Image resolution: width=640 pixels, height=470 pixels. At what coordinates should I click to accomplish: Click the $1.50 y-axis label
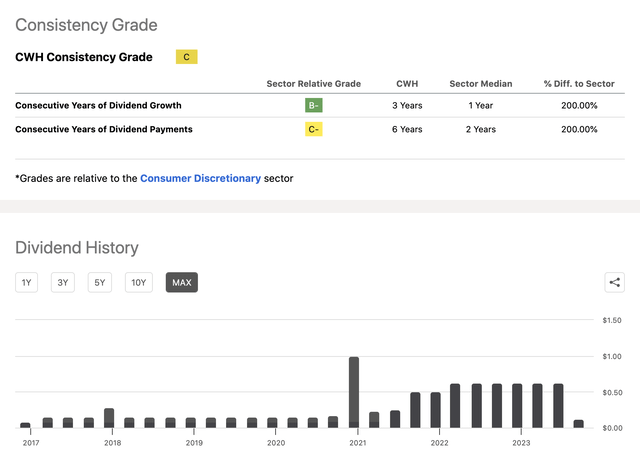(612, 320)
